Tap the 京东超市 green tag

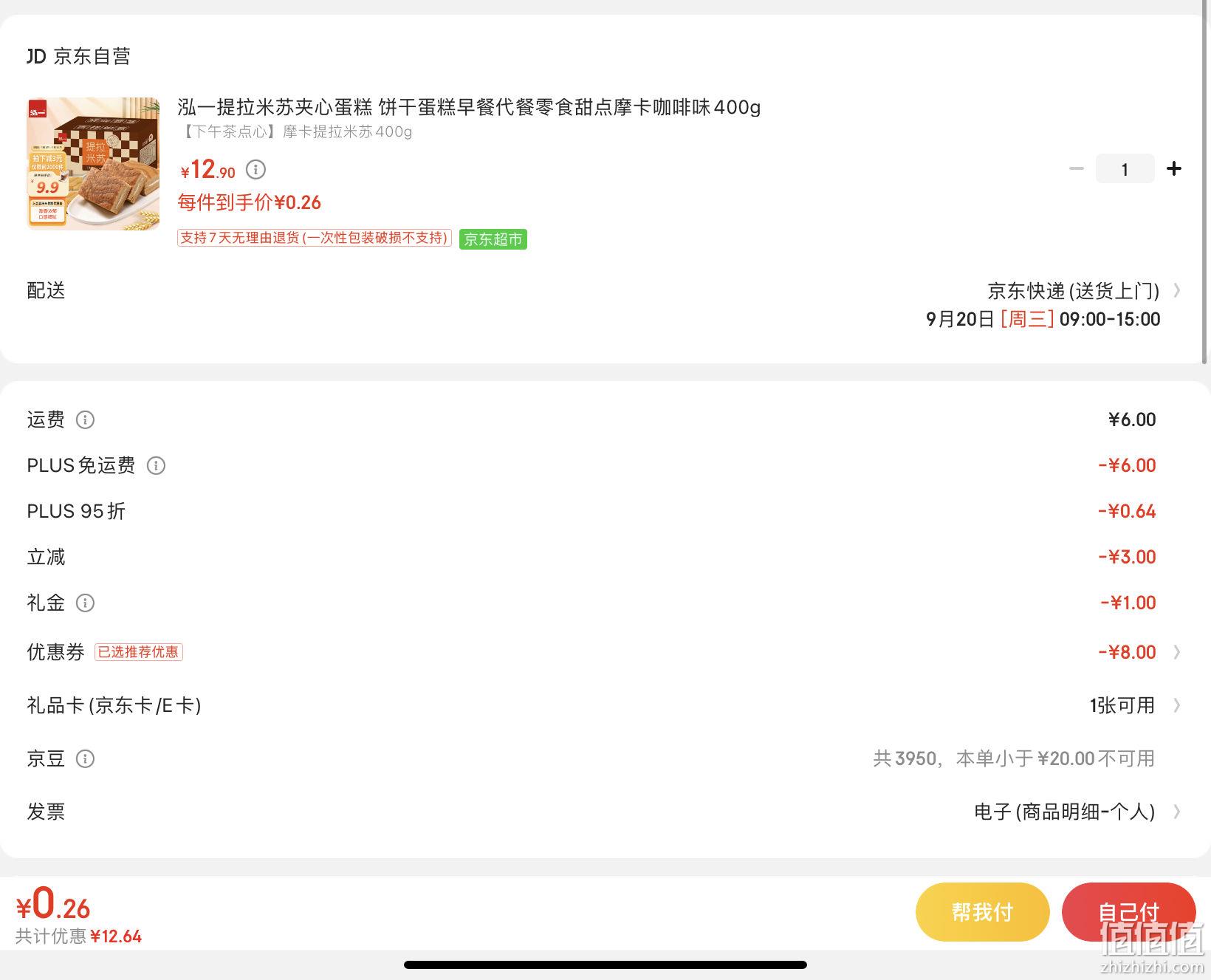pos(493,239)
